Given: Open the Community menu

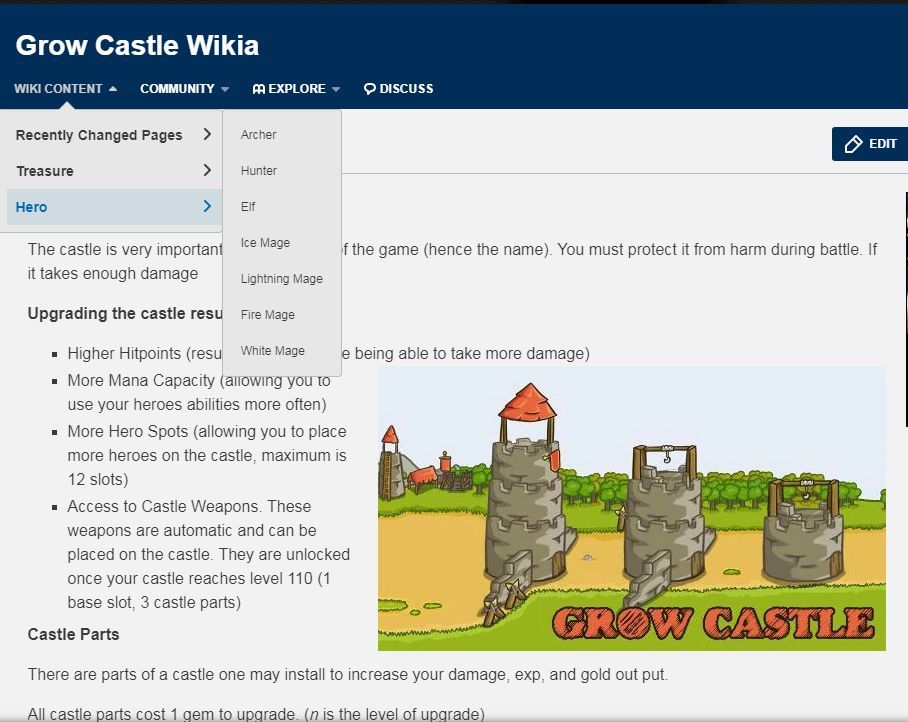Looking at the screenshot, I should point(184,89).
